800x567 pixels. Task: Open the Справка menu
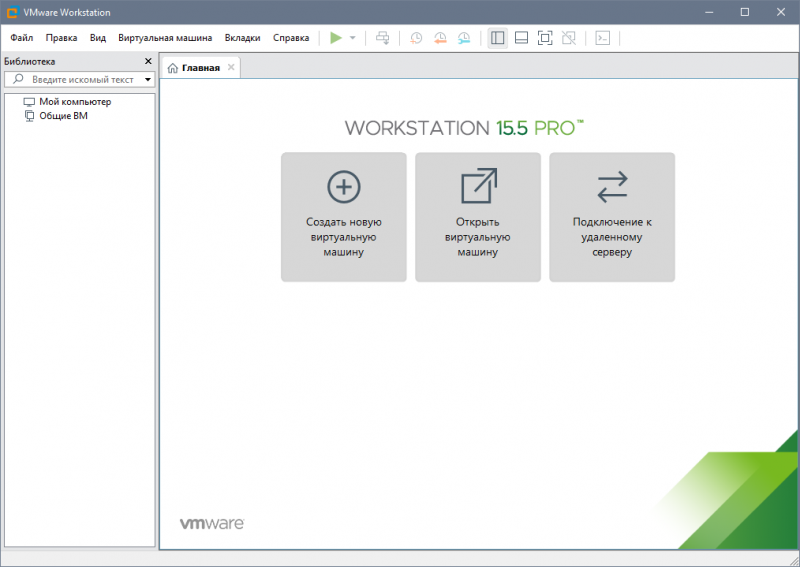[x=291, y=38]
